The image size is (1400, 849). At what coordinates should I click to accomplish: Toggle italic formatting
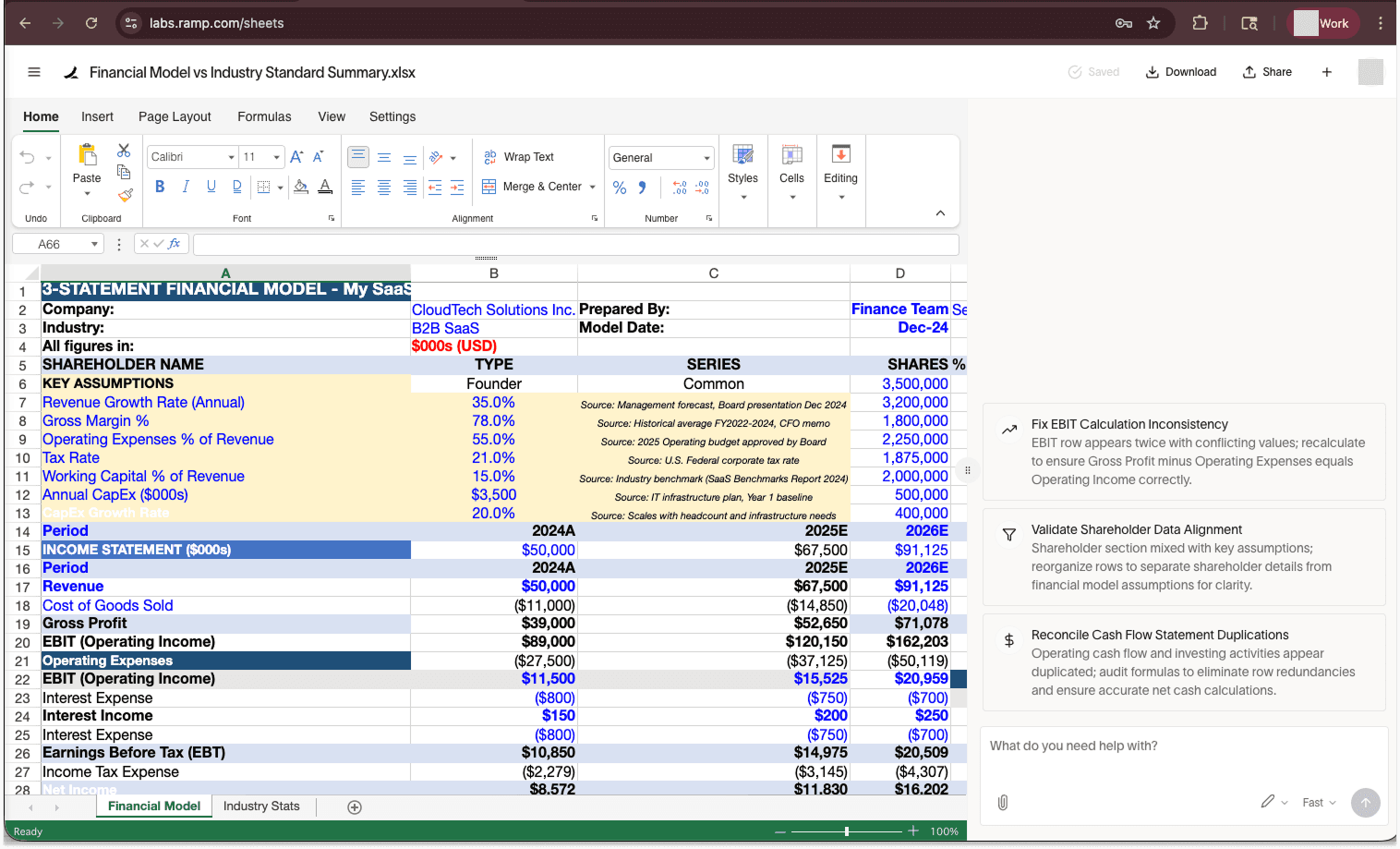tap(185, 187)
